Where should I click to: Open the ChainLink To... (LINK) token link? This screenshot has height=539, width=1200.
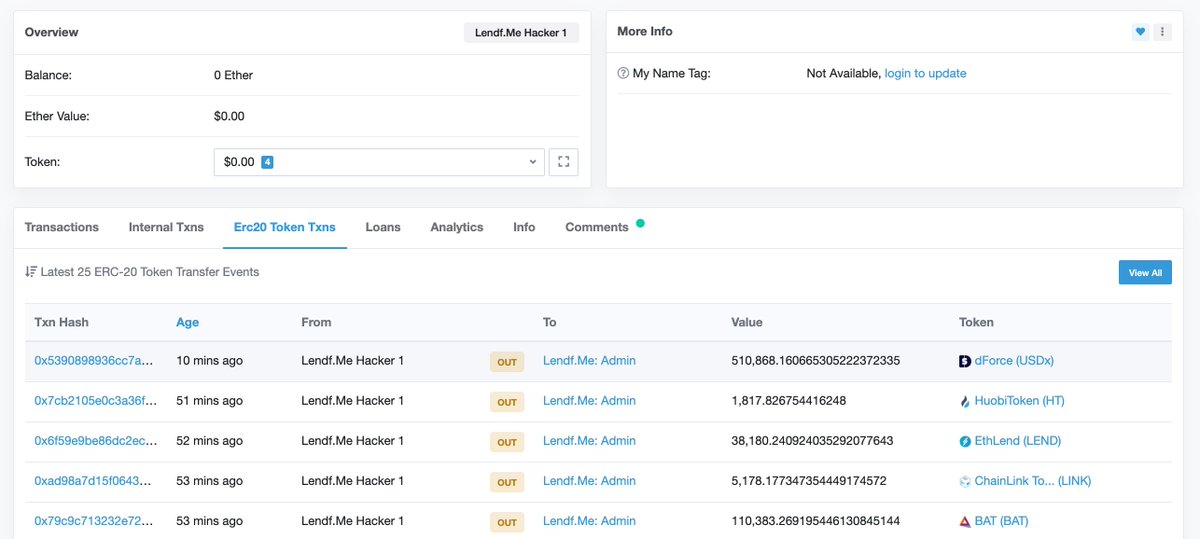click(1033, 480)
